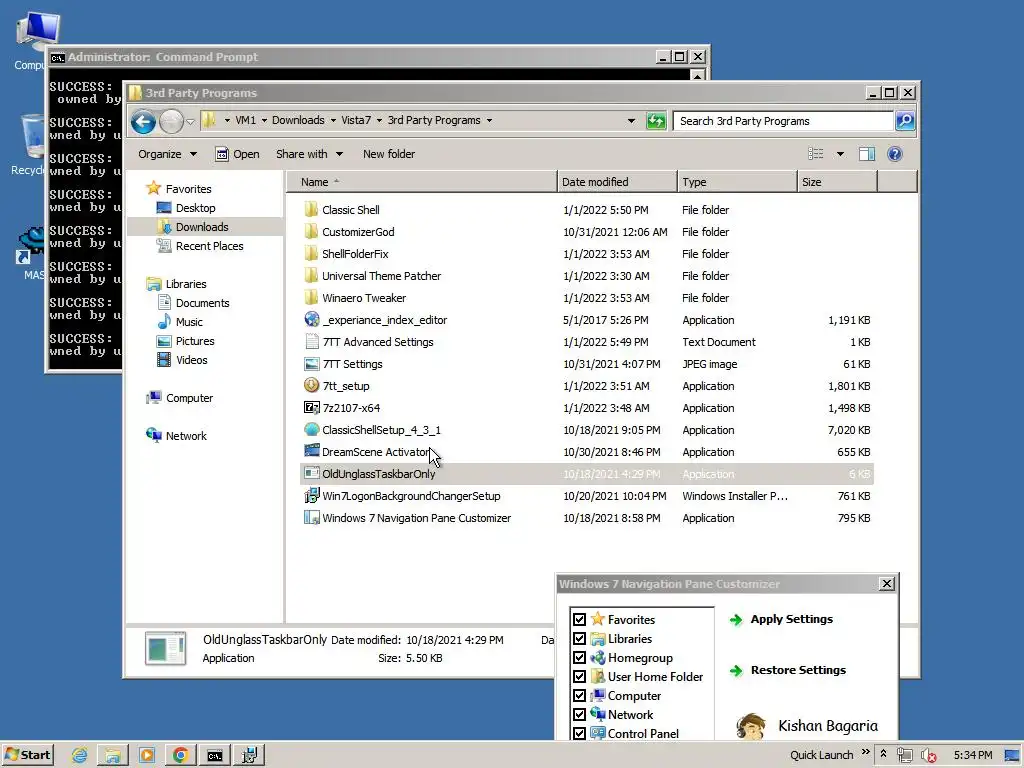Open the Organize dropdown menu
The width and height of the screenshot is (1024, 768).
(x=167, y=154)
